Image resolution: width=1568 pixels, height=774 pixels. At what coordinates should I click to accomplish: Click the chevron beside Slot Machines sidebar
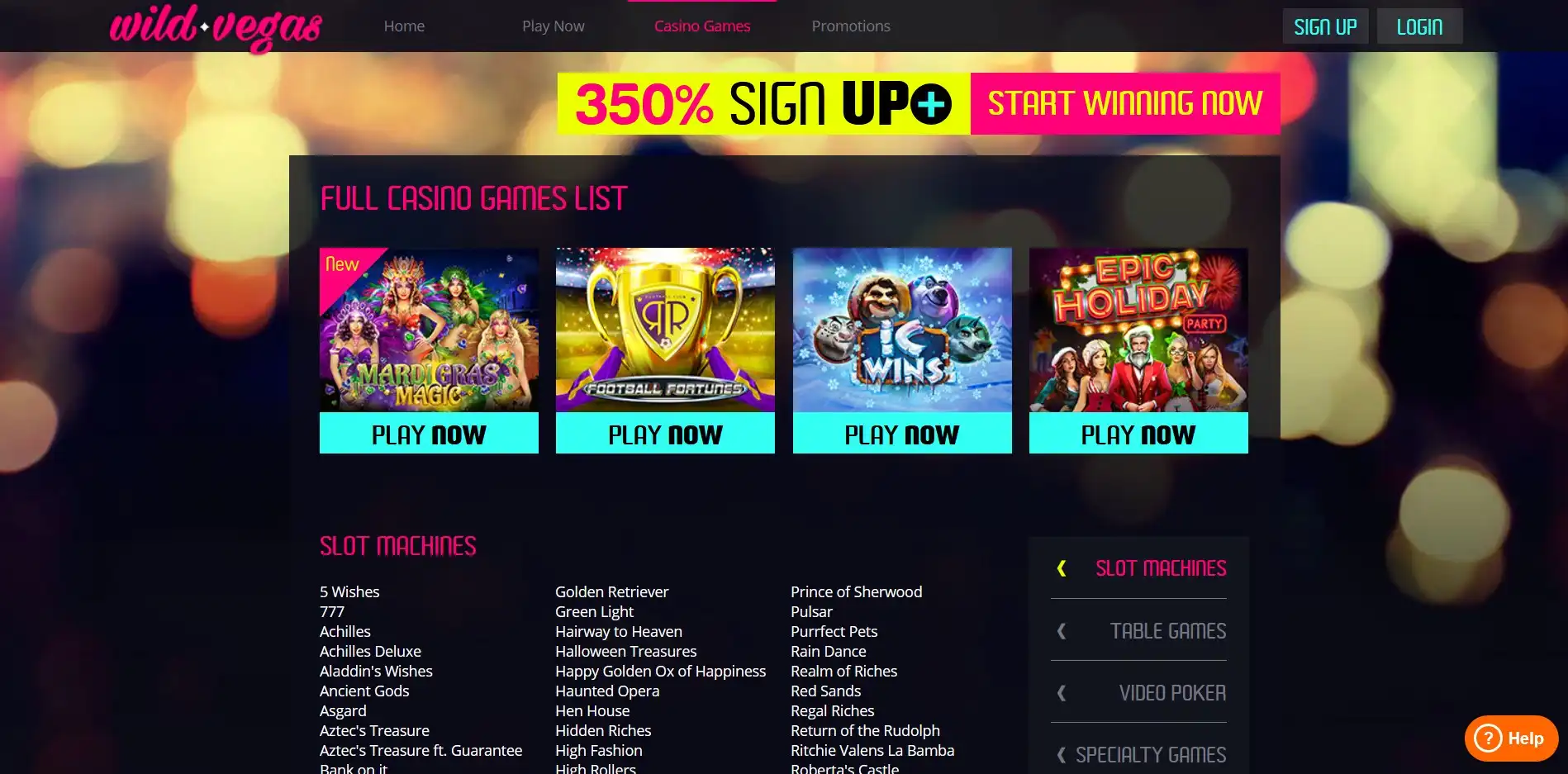coord(1062,568)
